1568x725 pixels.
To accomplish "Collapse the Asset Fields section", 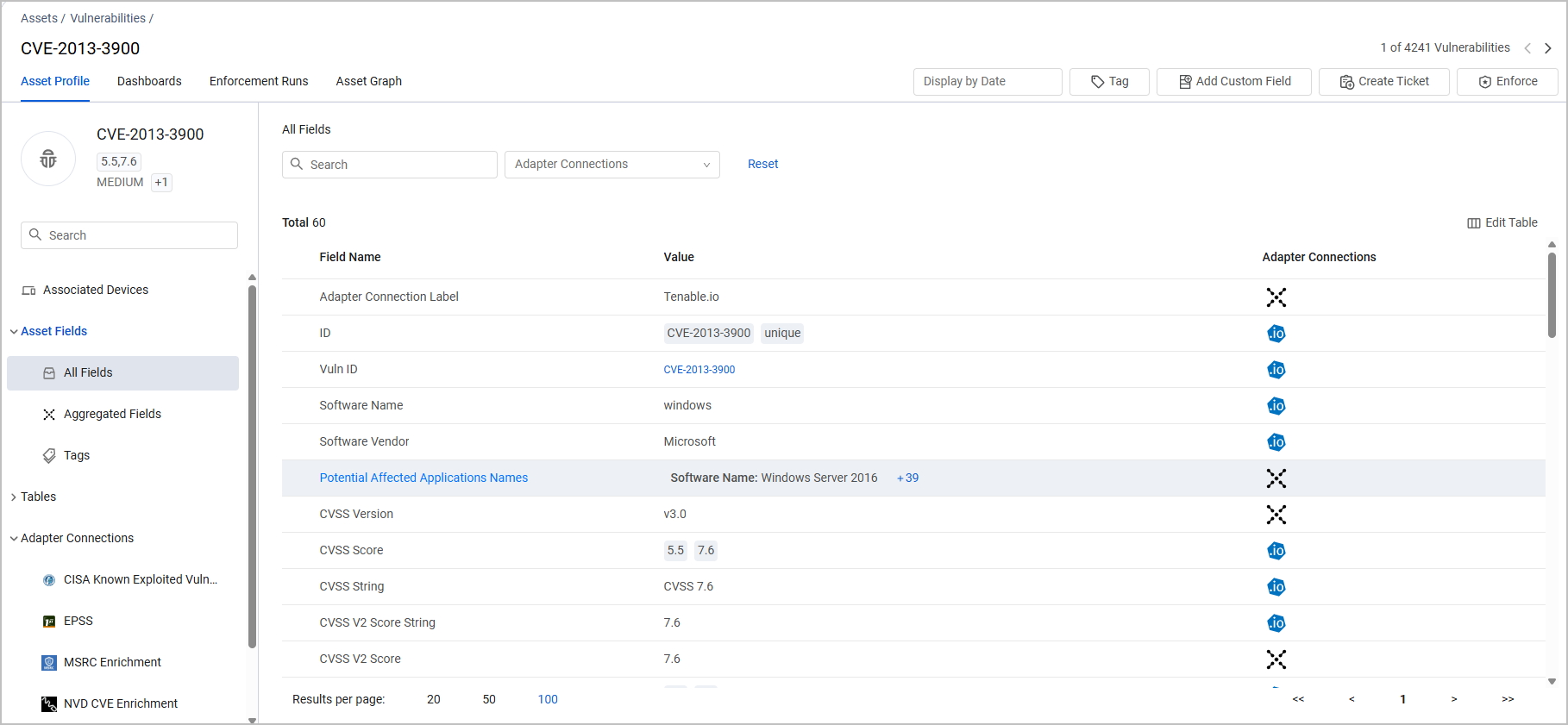I will tap(14, 332).
